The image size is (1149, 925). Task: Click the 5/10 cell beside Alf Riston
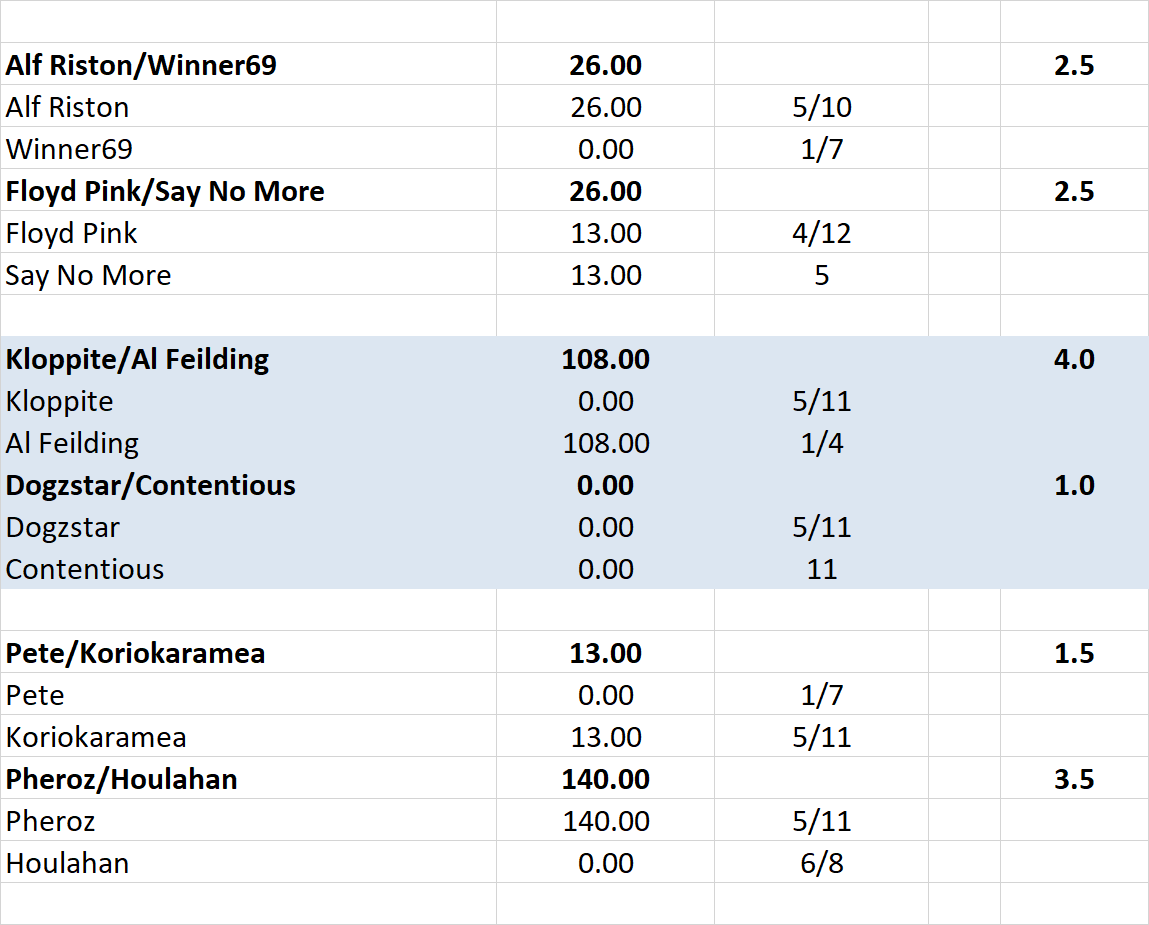click(821, 108)
